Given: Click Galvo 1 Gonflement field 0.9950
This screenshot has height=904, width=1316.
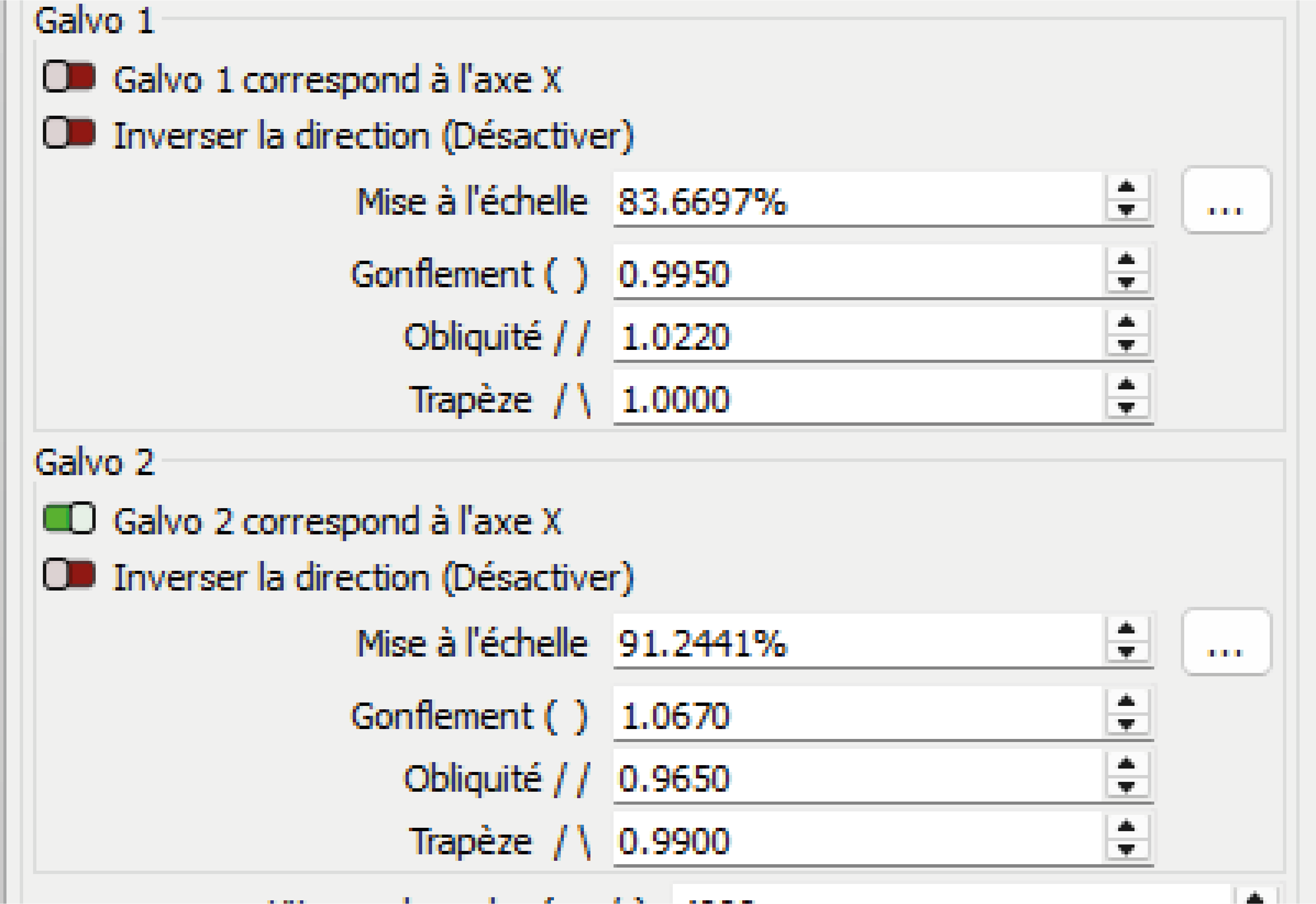Looking at the screenshot, I should tap(858, 271).
